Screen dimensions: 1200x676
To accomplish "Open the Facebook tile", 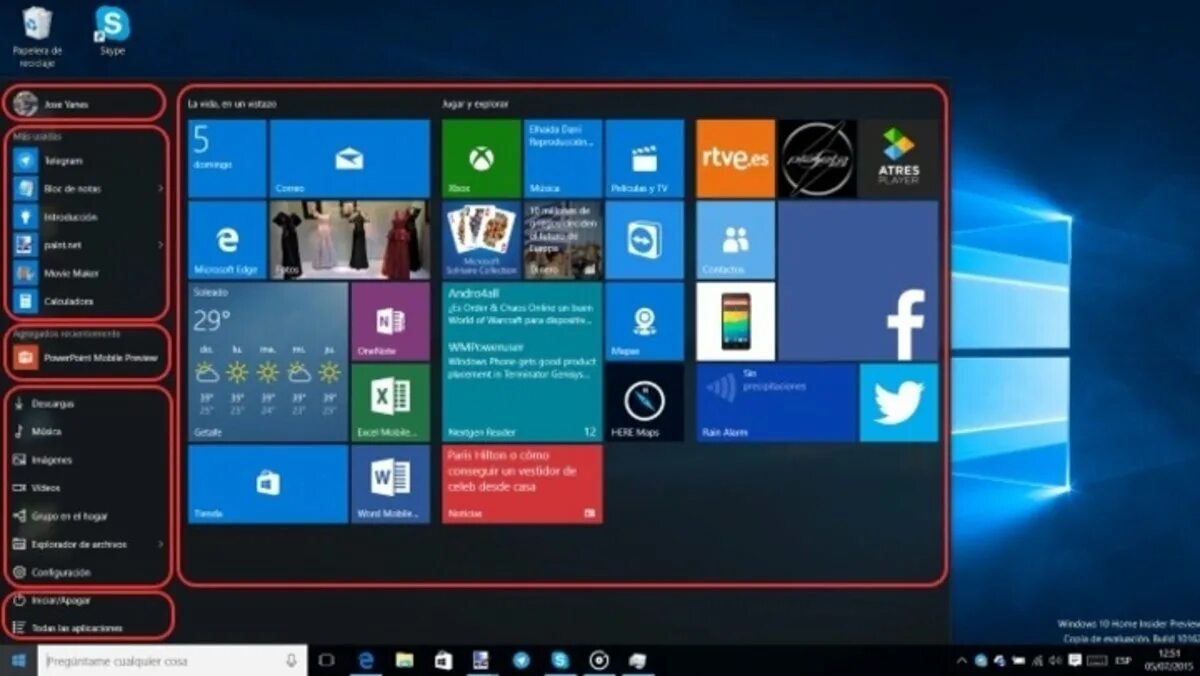I will [858, 281].
